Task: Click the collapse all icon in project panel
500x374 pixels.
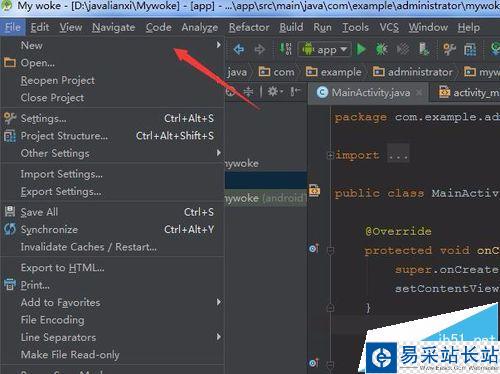Action: 248,91
